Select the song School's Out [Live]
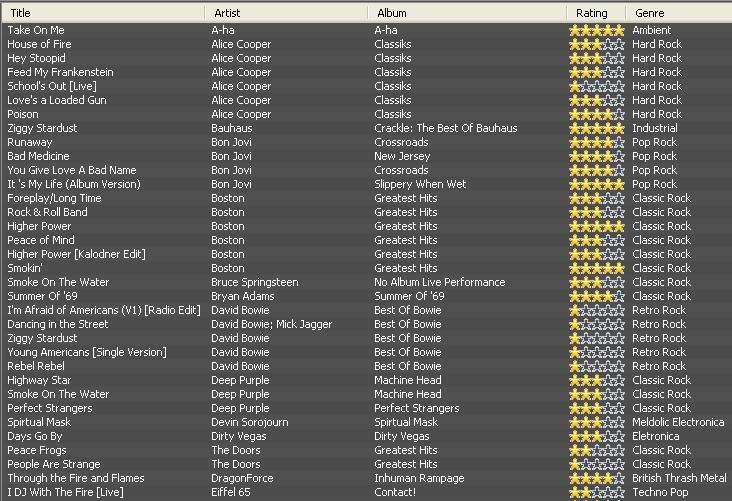 [52, 86]
